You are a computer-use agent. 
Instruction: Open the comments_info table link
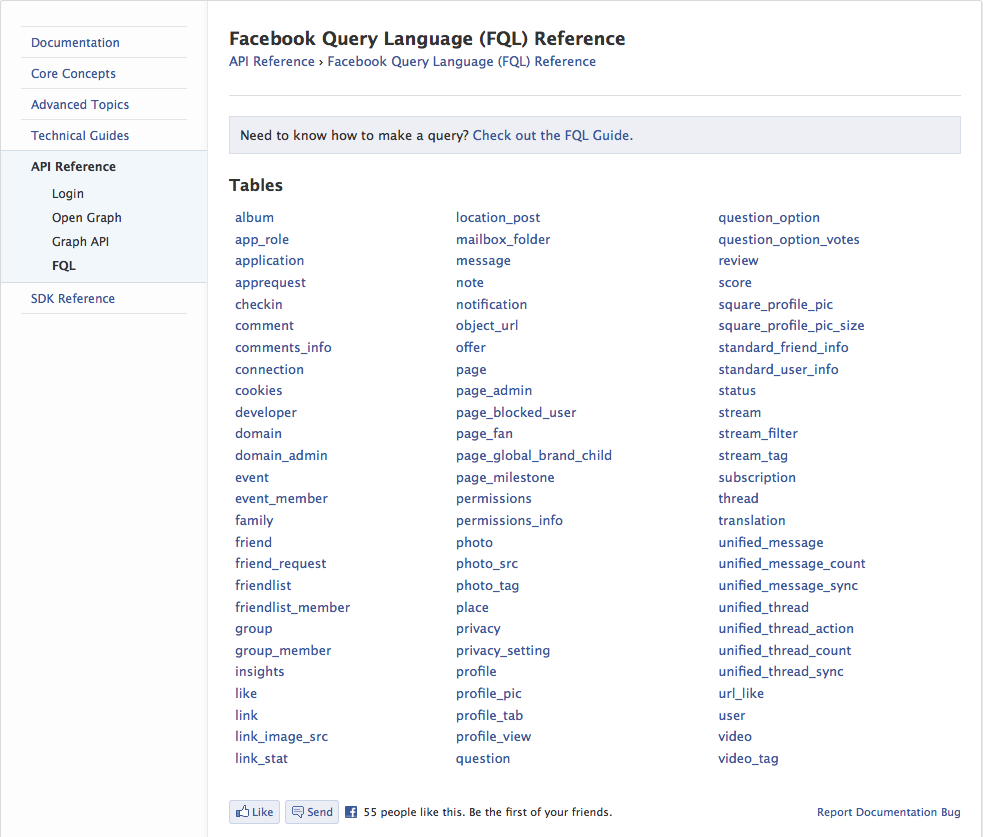(283, 347)
